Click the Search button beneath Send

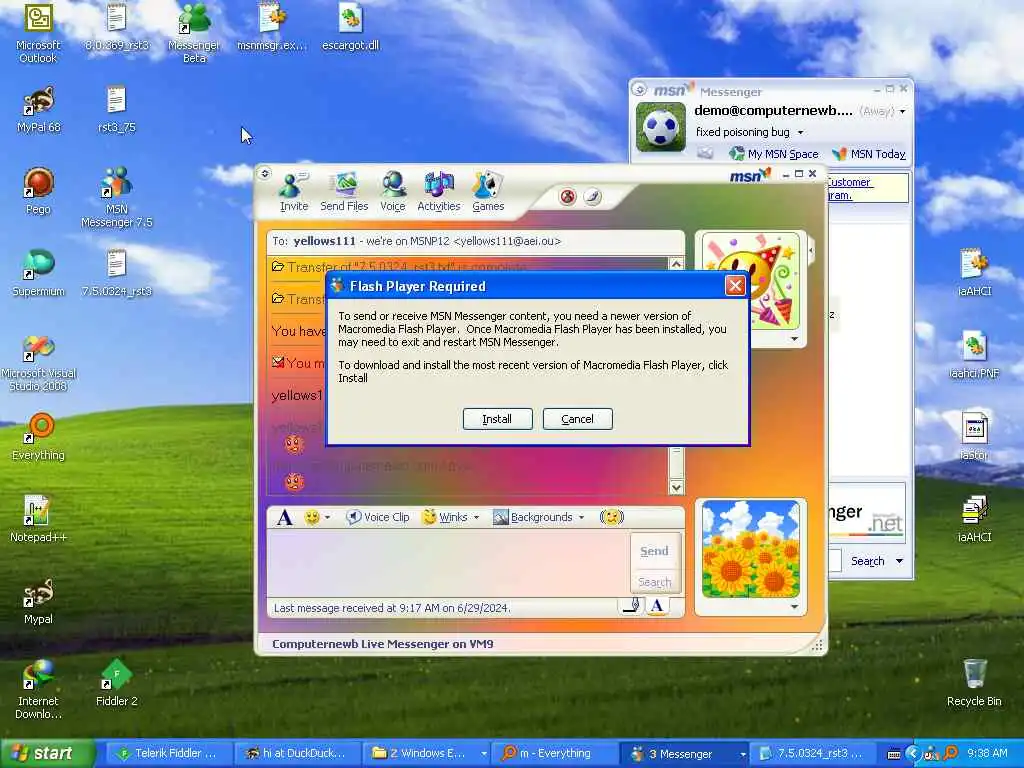(654, 582)
